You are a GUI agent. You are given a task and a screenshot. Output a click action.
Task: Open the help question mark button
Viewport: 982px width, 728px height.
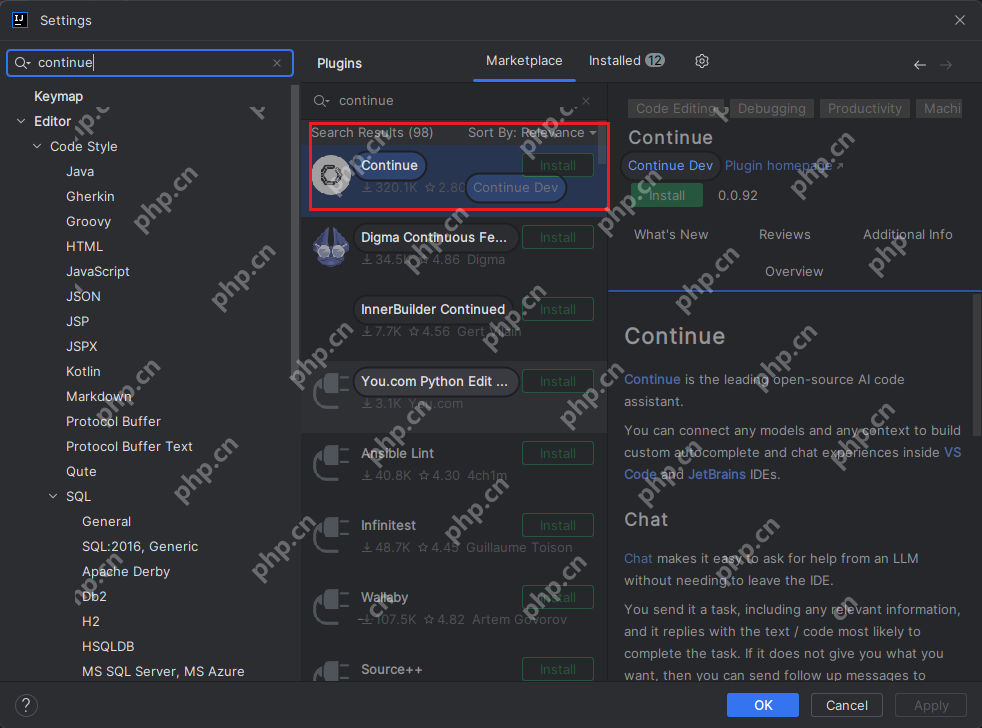pos(26,705)
